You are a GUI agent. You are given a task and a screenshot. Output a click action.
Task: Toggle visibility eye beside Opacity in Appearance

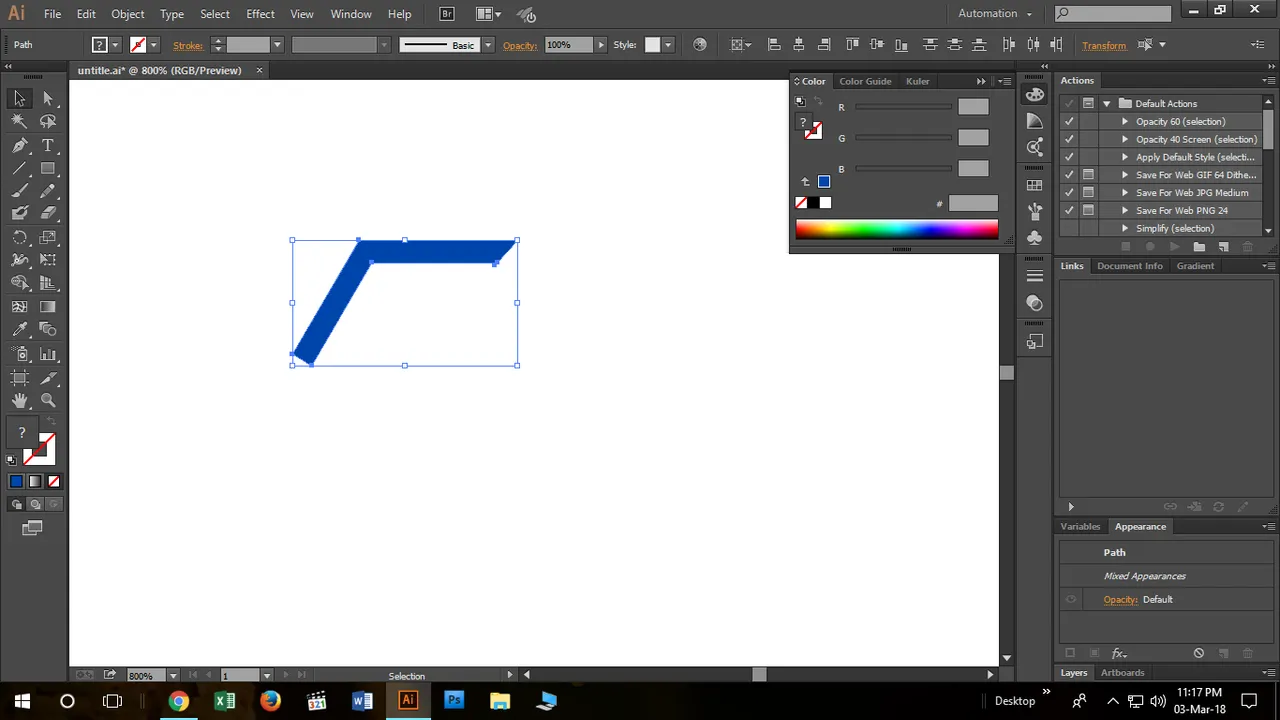(x=1071, y=599)
